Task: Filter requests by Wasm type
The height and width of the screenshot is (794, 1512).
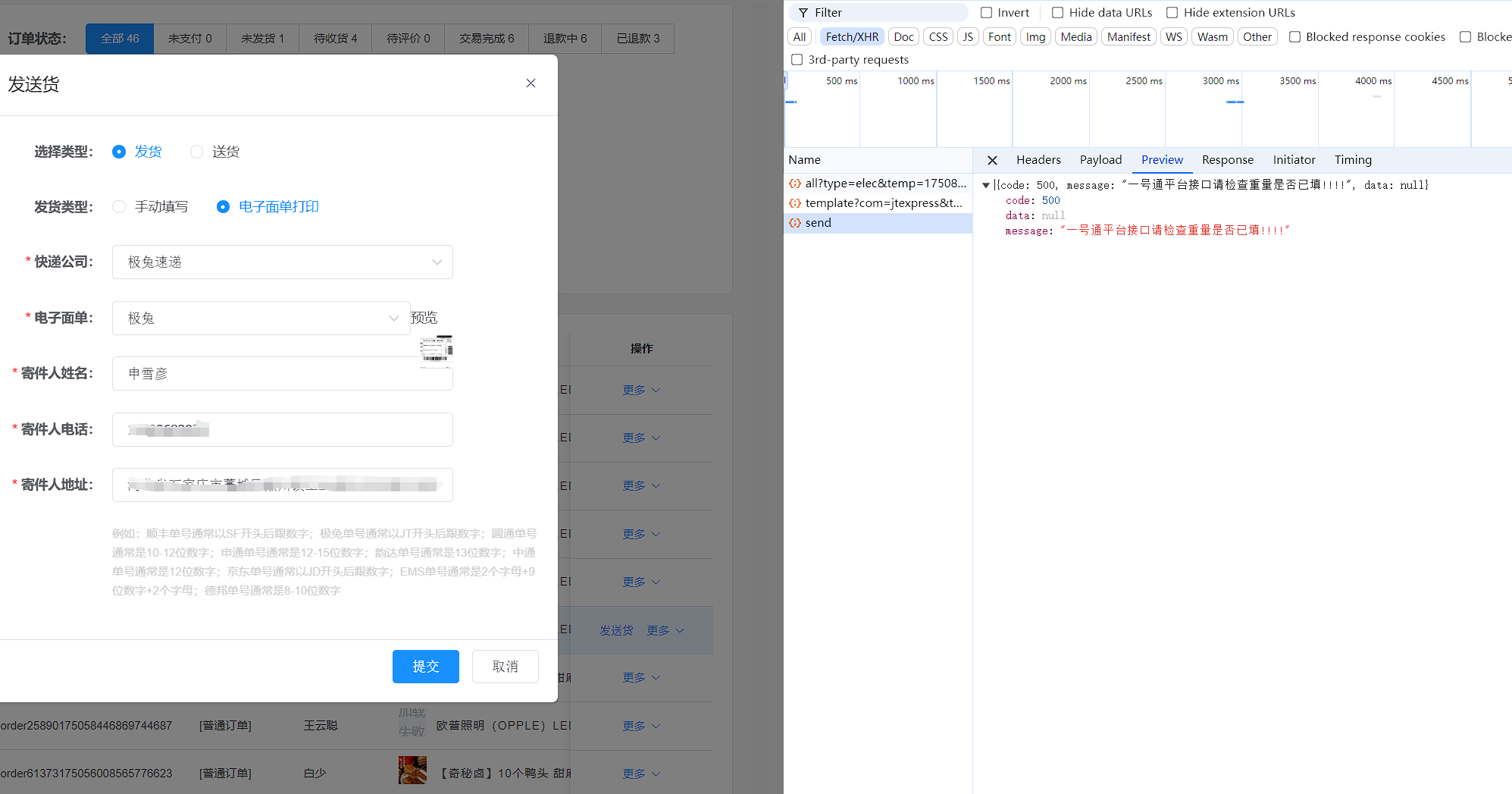Action: pos(1213,37)
